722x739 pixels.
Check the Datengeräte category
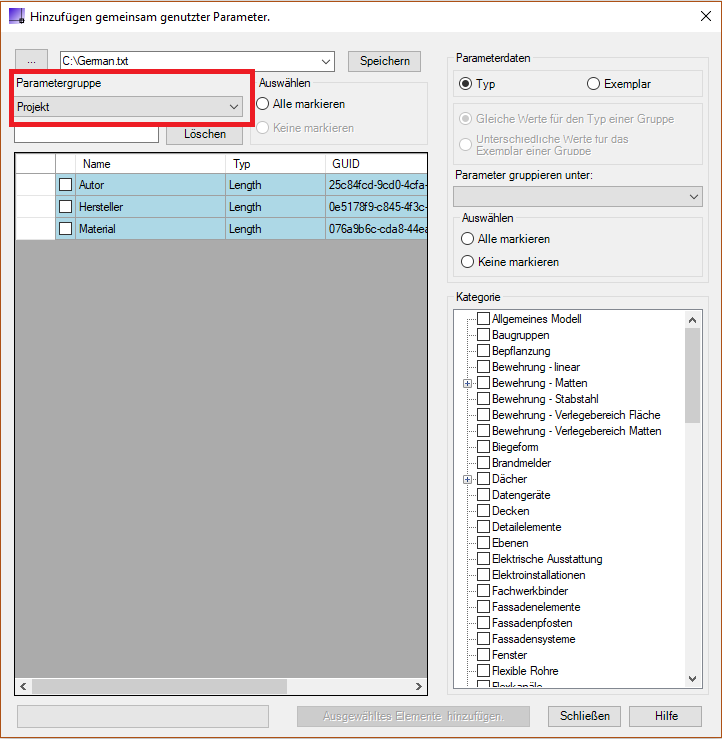(x=484, y=495)
